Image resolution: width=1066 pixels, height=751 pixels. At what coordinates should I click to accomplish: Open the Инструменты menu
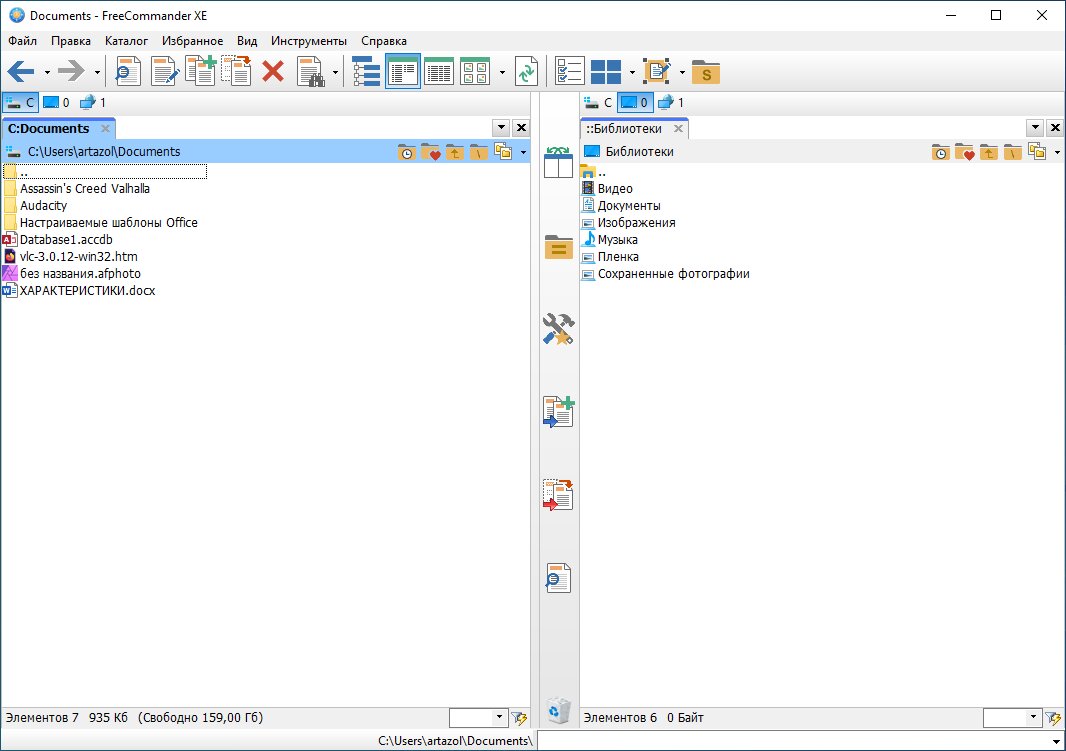tap(309, 41)
